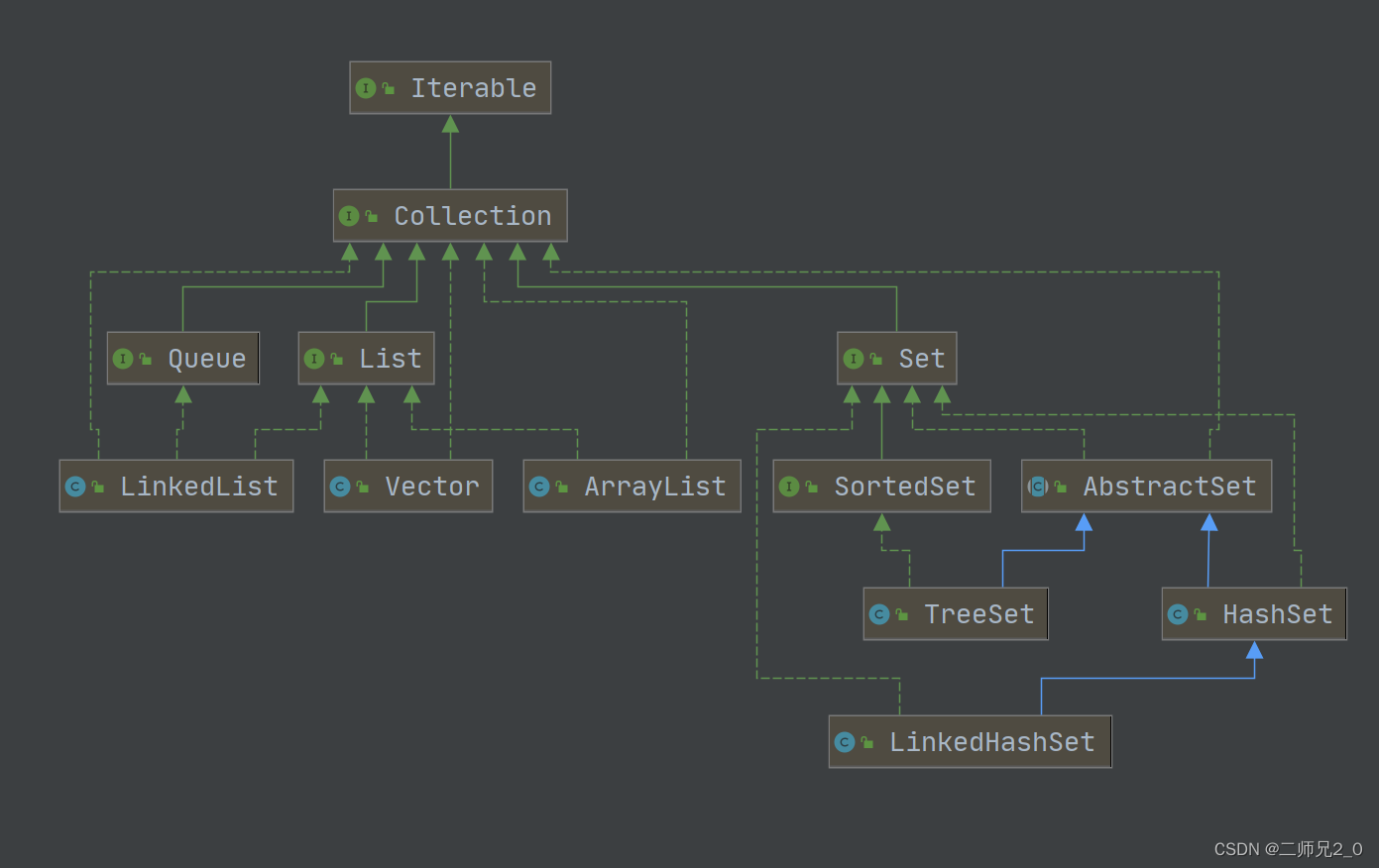The width and height of the screenshot is (1379, 868).
Task: Click the List label text
Action: (x=391, y=359)
